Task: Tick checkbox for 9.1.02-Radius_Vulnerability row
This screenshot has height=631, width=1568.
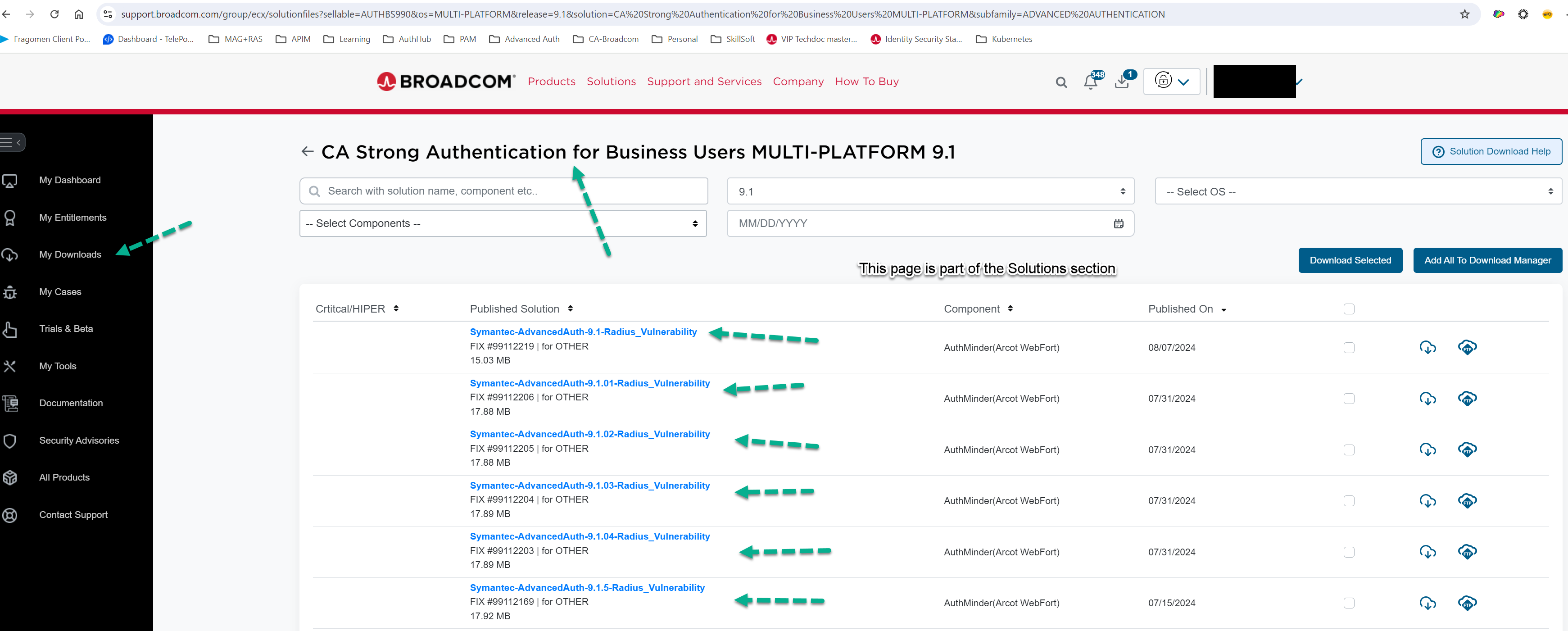Action: coord(1349,449)
